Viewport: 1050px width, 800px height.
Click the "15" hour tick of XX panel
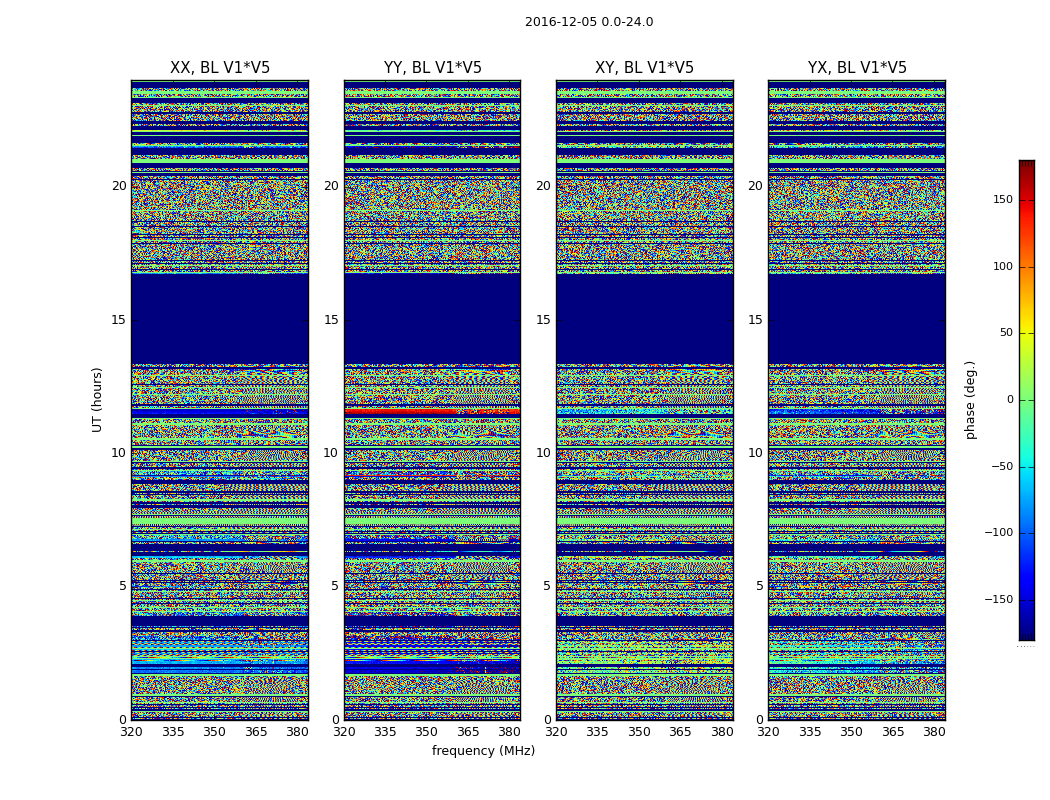(119, 319)
